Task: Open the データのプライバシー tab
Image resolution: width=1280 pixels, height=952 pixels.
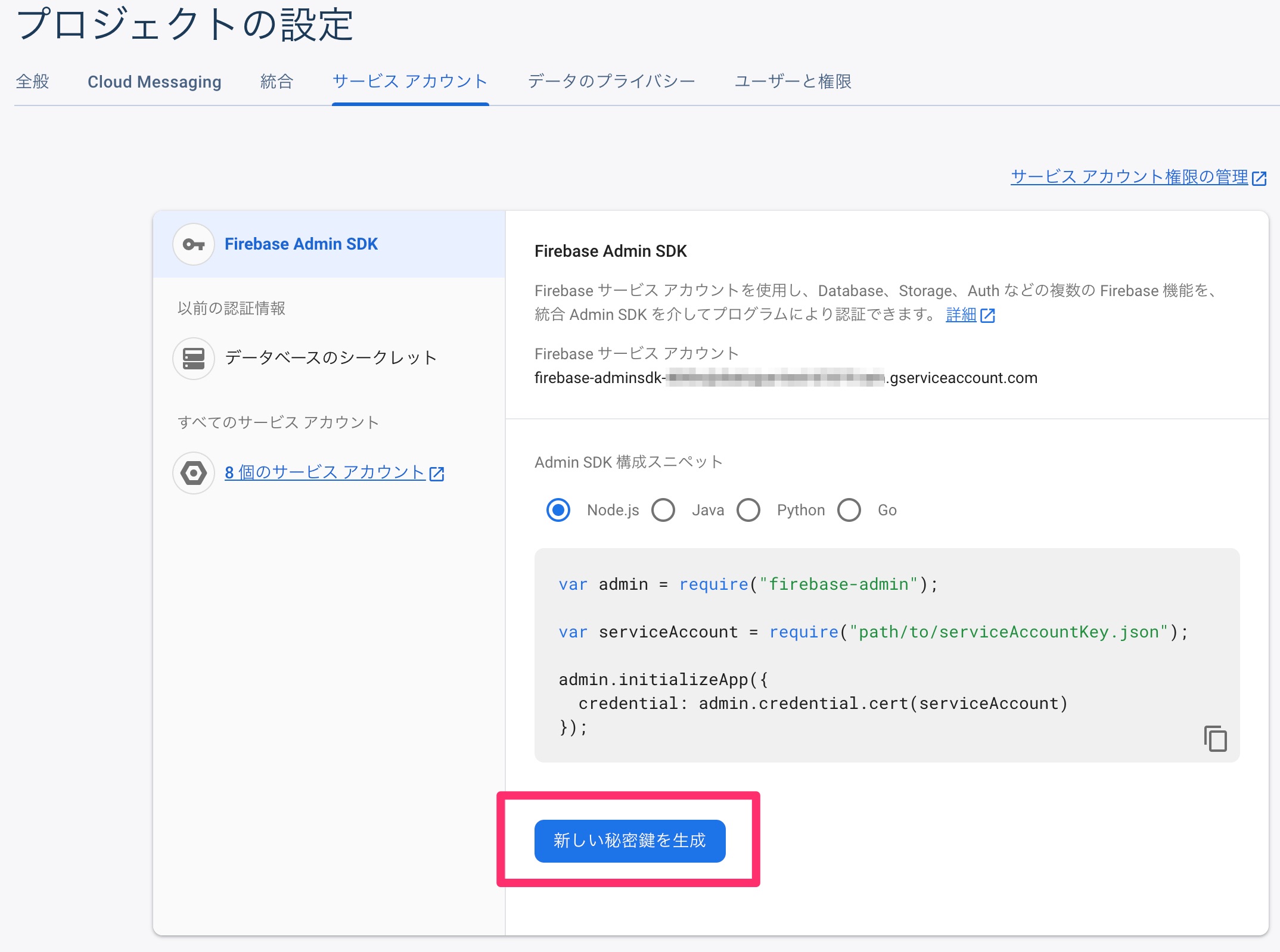Action: coord(611,82)
